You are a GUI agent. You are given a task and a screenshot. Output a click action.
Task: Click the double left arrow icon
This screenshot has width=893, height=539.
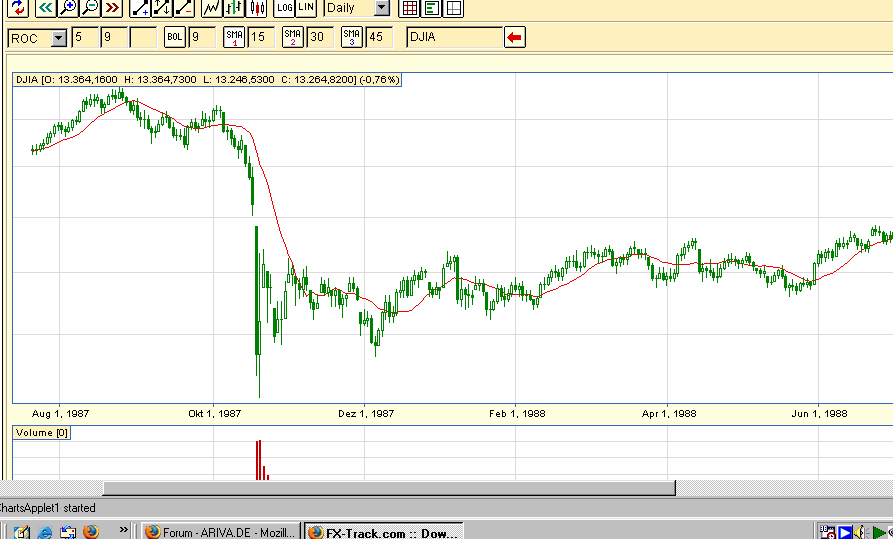point(45,7)
